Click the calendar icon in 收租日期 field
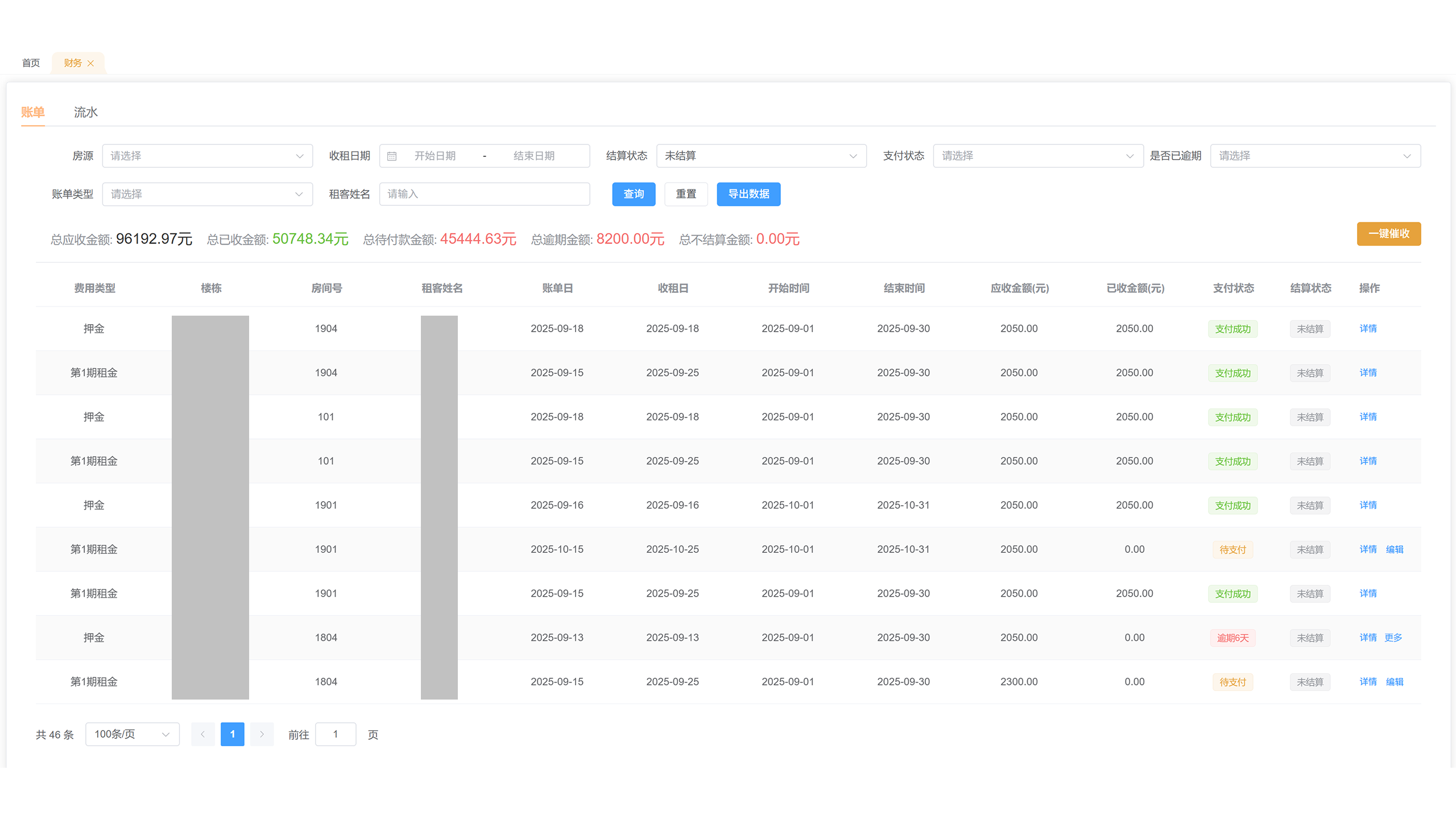The image size is (1456, 819). (392, 156)
